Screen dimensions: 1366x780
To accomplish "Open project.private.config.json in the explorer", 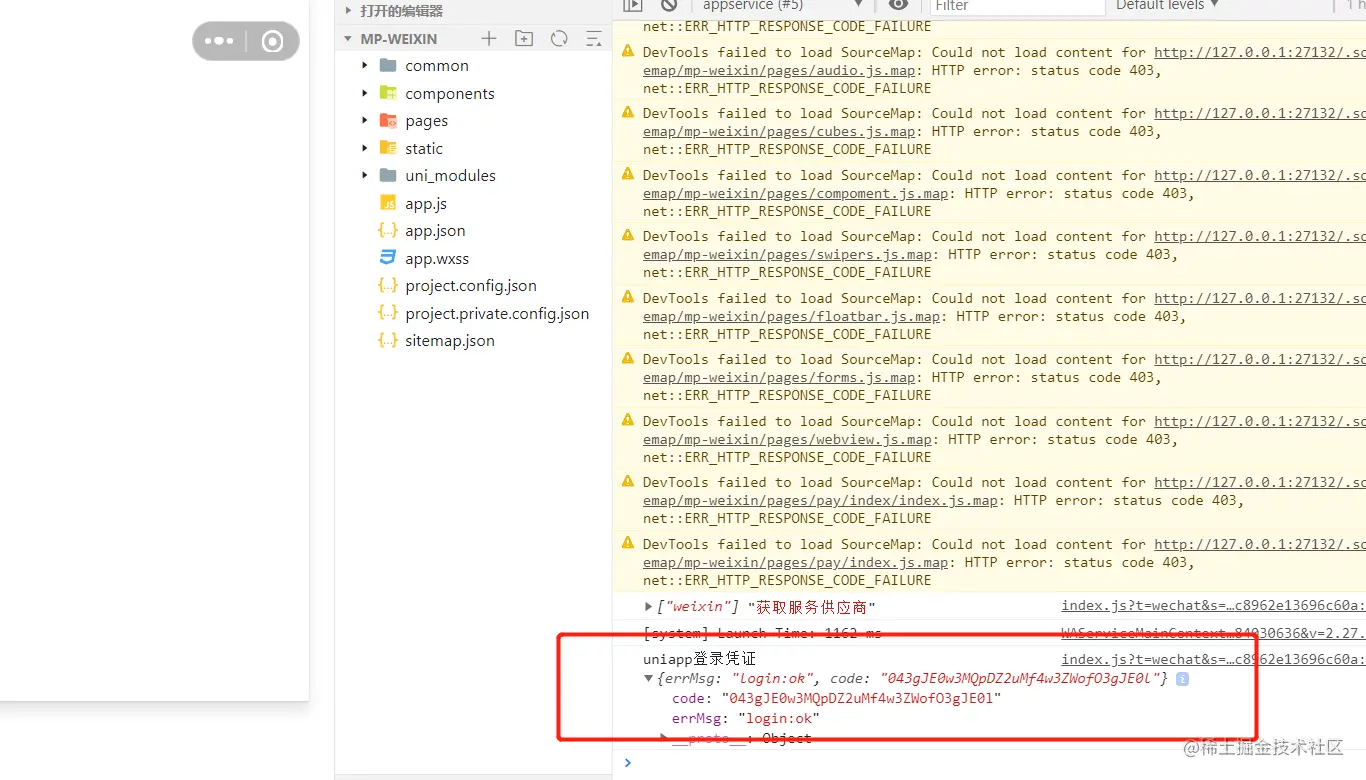I will pyautogui.click(x=497, y=313).
